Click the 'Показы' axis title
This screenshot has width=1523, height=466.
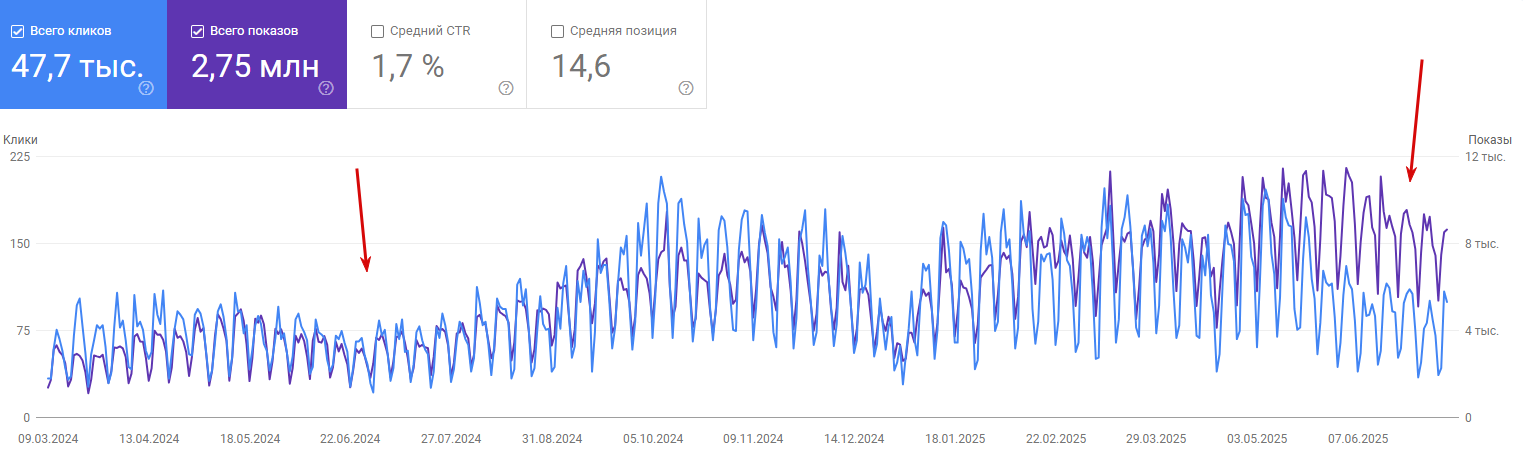pos(1490,140)
